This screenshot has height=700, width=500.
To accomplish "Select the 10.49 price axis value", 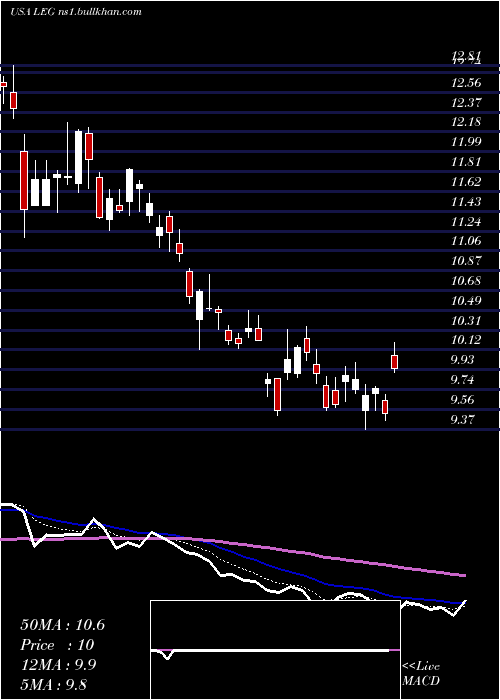I will (466, 300).
